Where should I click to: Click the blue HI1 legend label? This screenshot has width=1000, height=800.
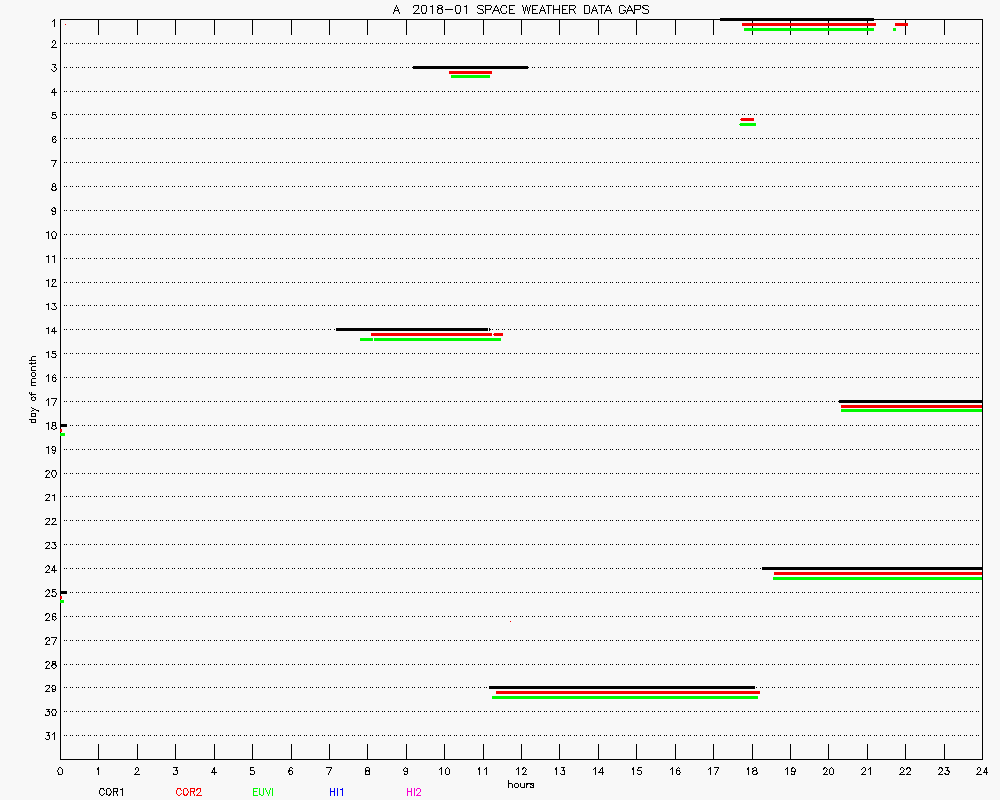pos(337,792)
